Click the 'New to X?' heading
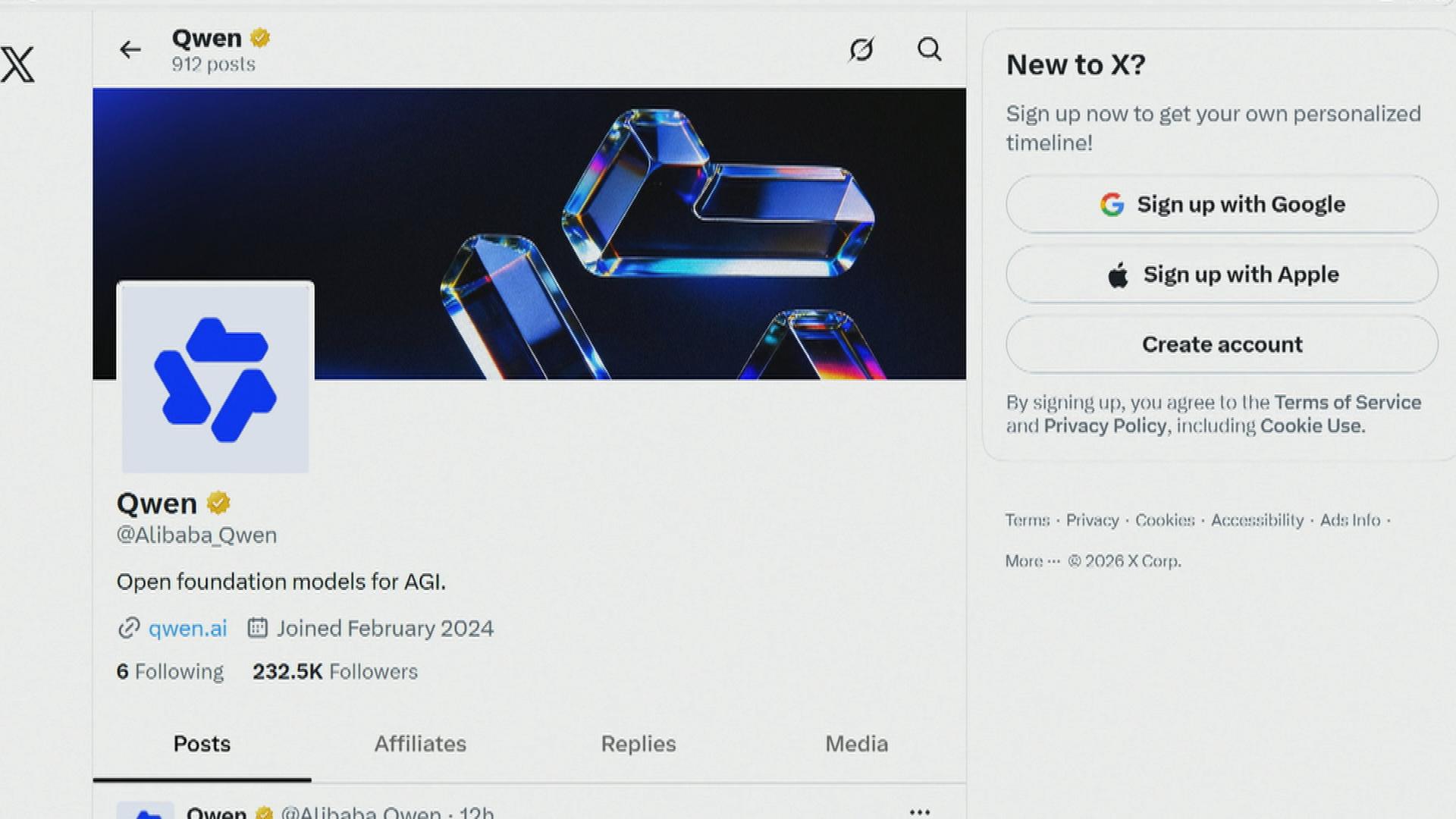The width and height of the screenshot is (1456, 819). 1076,65
